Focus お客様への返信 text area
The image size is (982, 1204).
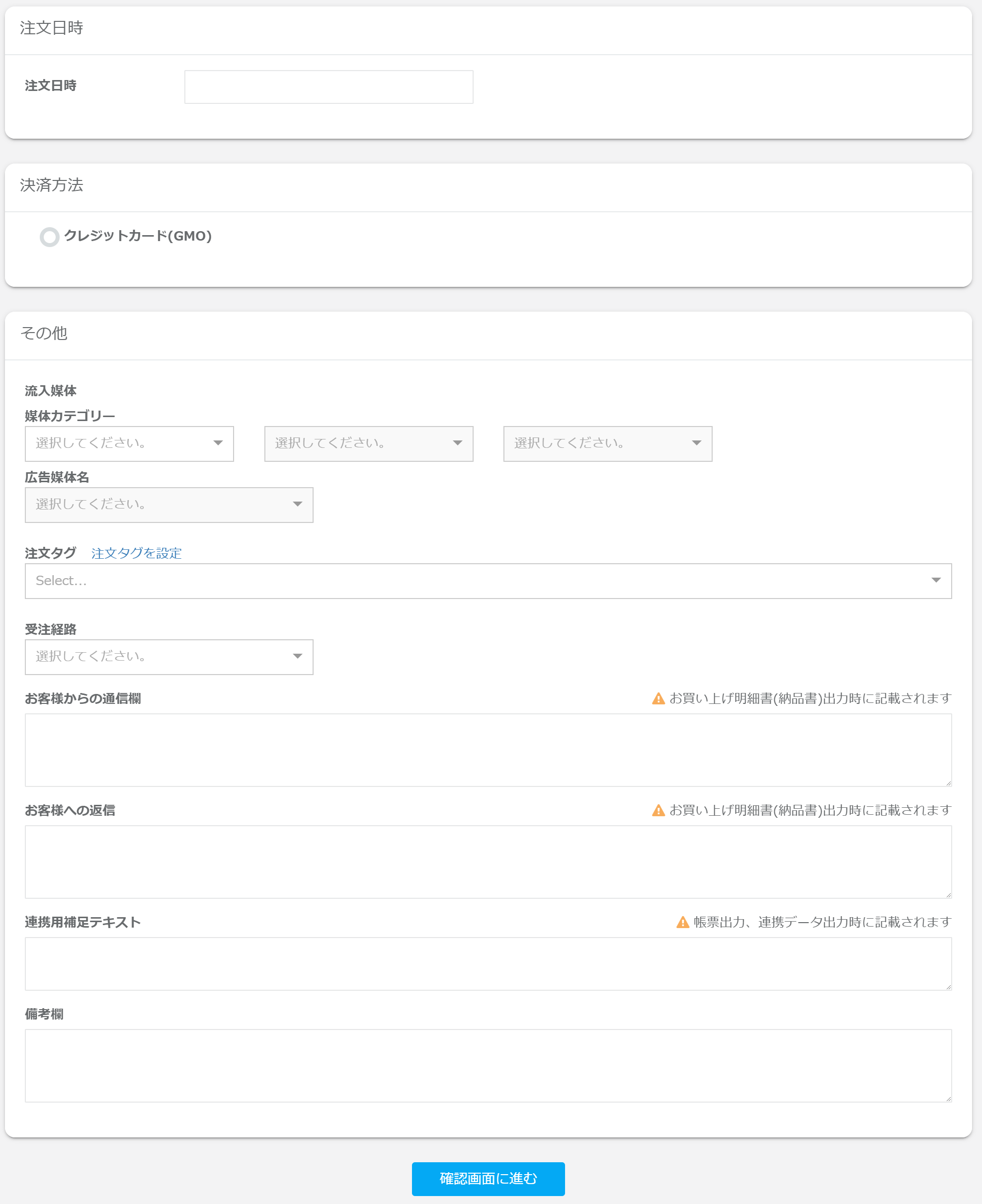pos(488,861)
